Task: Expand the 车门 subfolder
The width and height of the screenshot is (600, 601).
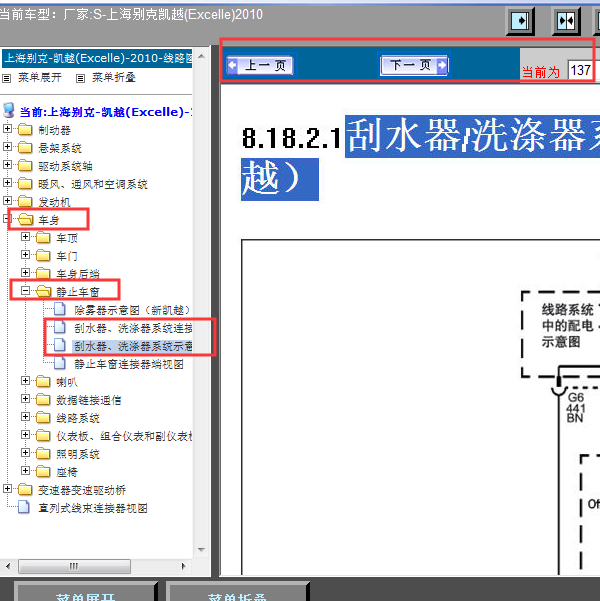Action: click(25, 255)
